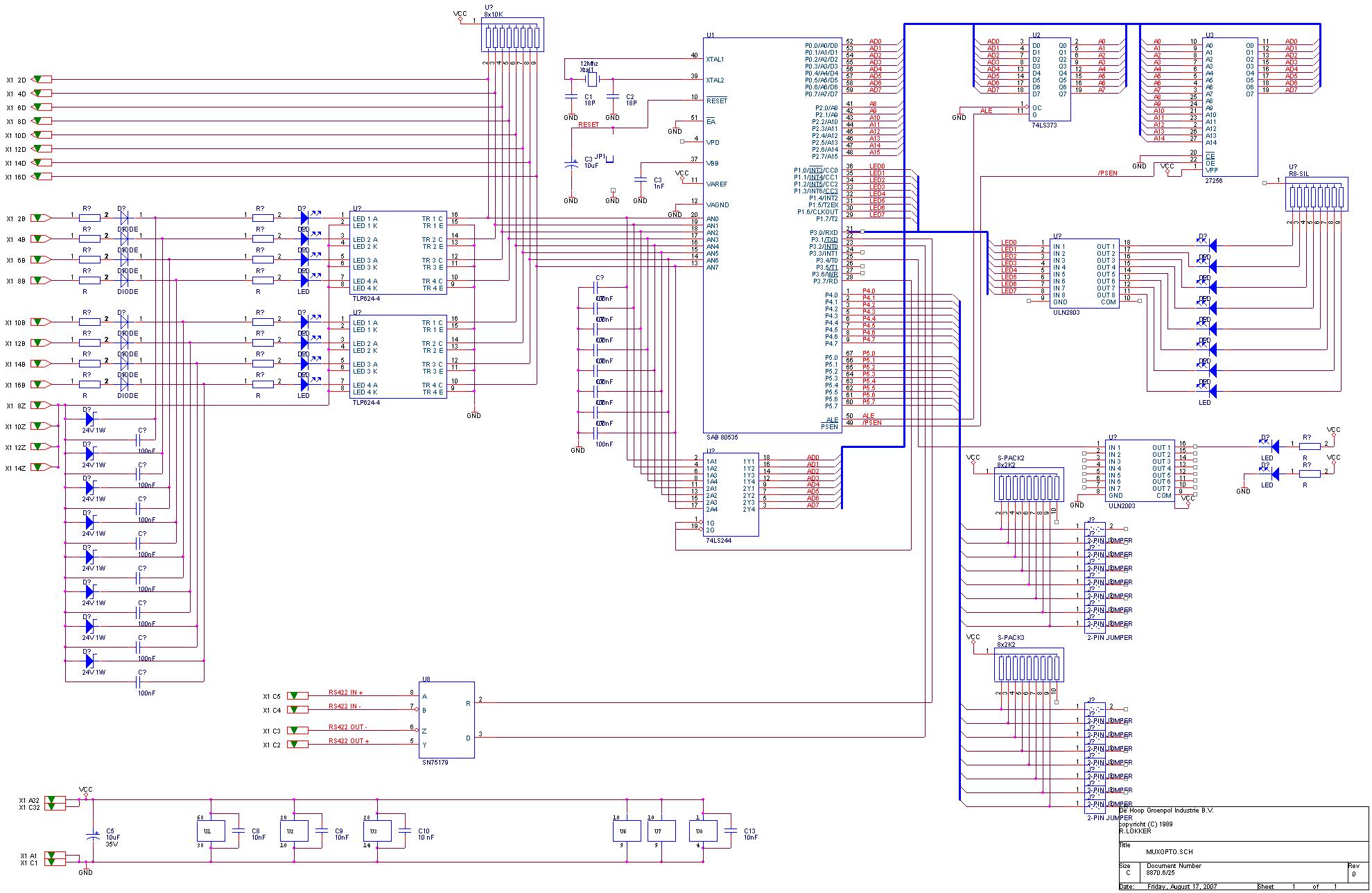Screen dimensions: 1372x893
Task: Click the topmost 2-PIN JUMPER below ULN2003
Action: coord(1095,528)
